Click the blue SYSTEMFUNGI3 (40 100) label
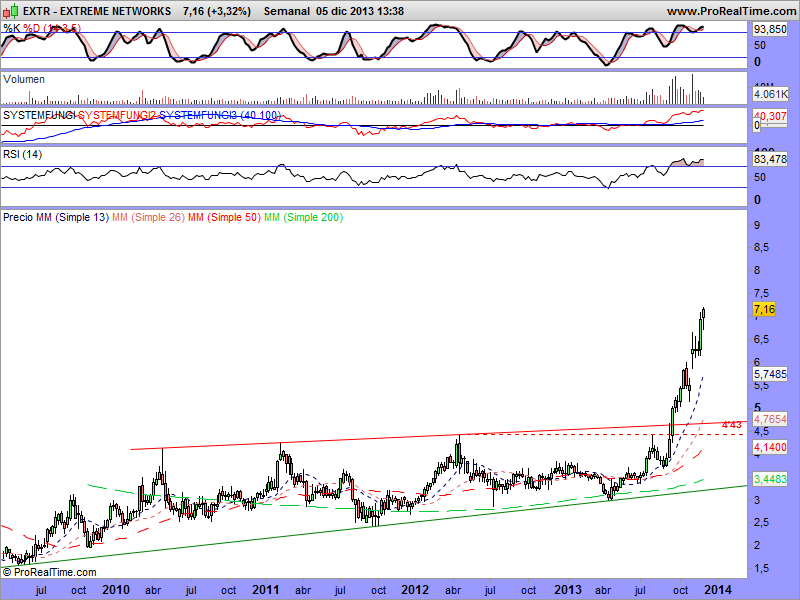The image size is (800, 600). [220, 115]
